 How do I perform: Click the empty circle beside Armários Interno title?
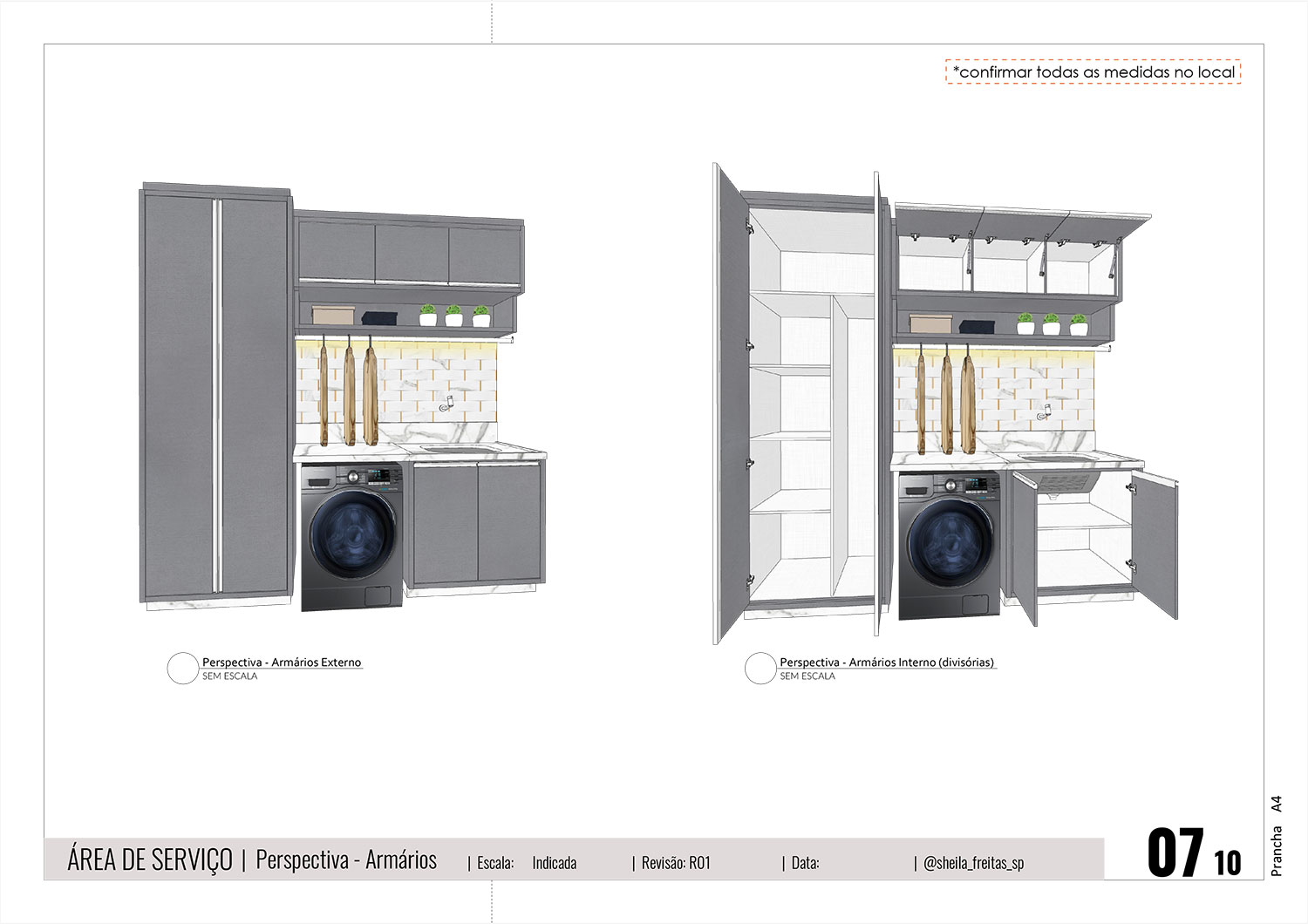[x=760, y=669]
